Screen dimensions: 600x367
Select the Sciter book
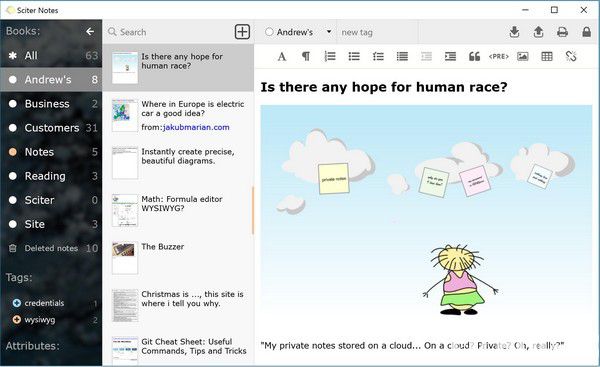[51, 200]
